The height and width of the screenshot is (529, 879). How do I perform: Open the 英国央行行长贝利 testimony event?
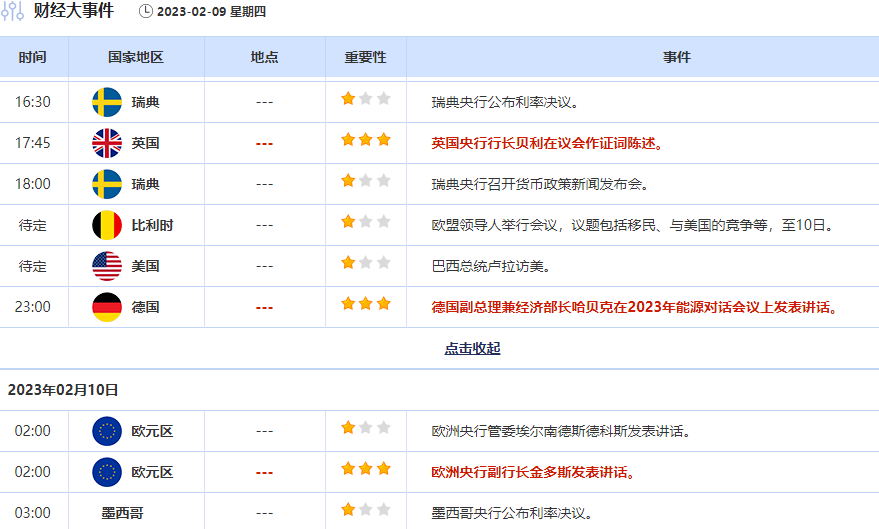[x=547, y=143]
